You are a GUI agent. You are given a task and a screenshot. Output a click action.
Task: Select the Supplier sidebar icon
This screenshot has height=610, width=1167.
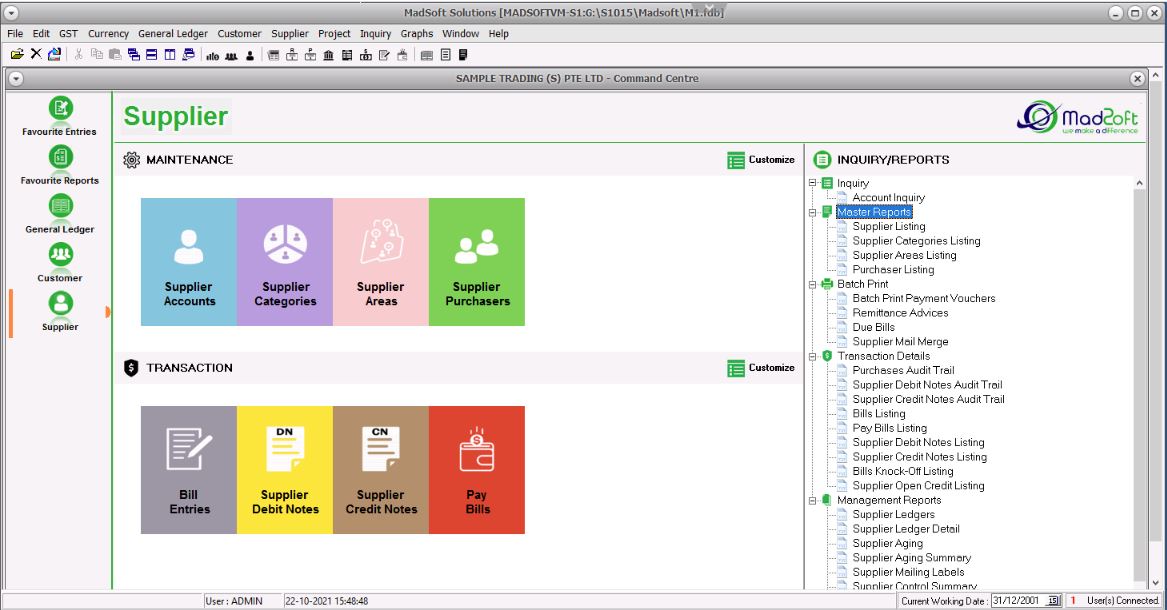[x=60, y=304]
